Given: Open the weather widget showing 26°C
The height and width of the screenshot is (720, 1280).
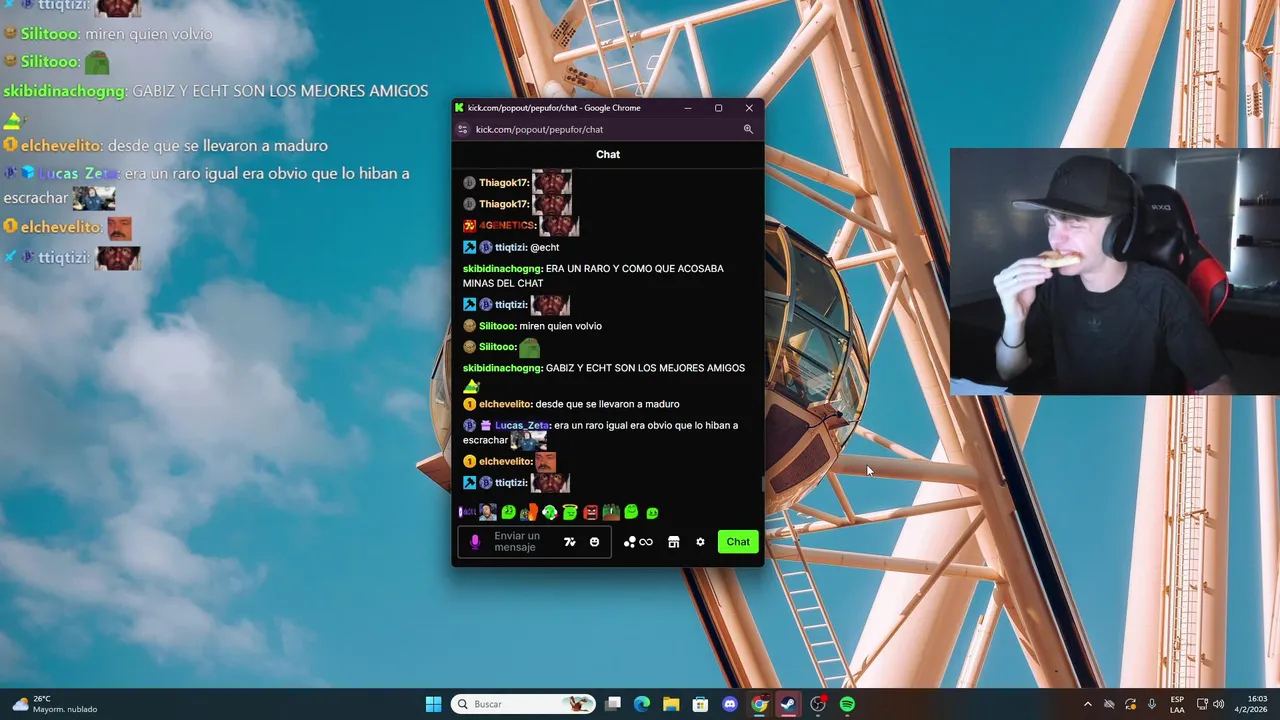Looking at the screenshot, I should [x=55, y=704].
